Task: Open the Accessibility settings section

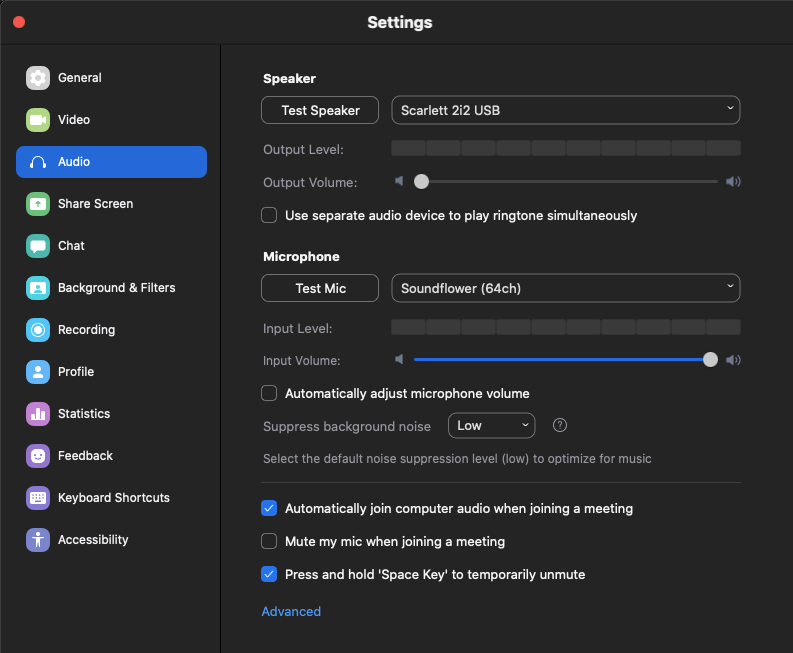Action: pos(93,540)
